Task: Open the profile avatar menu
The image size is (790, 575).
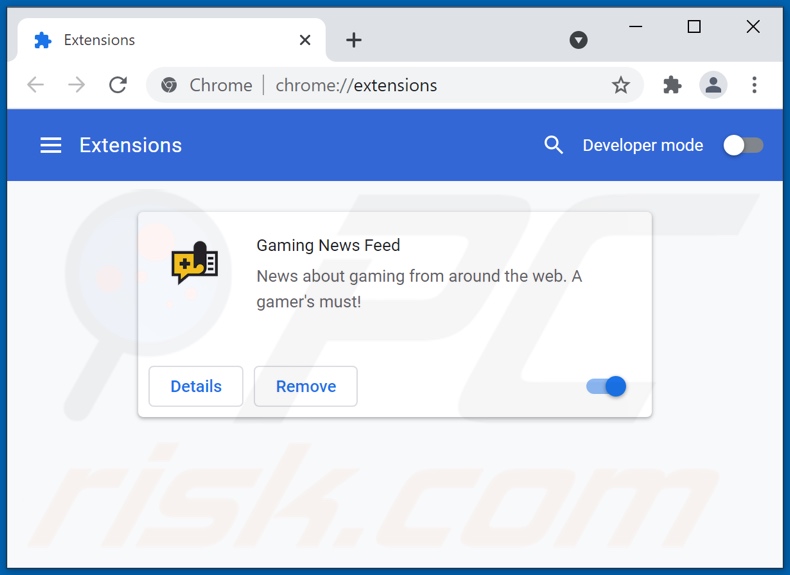Action: pos(713,85)
